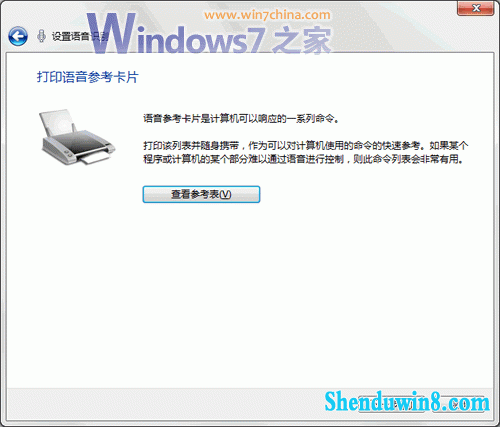Click the next-step button in the footer

tap(391, 404)
